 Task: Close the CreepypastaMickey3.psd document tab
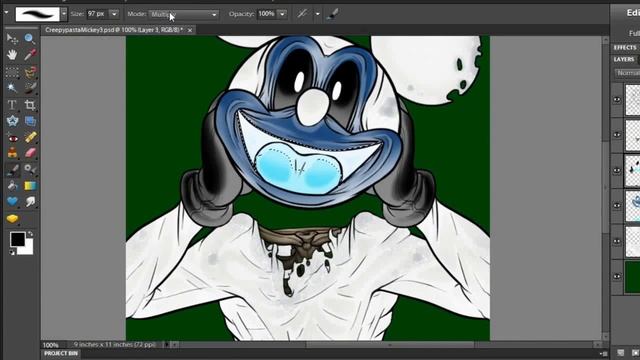tap(190, 30)
